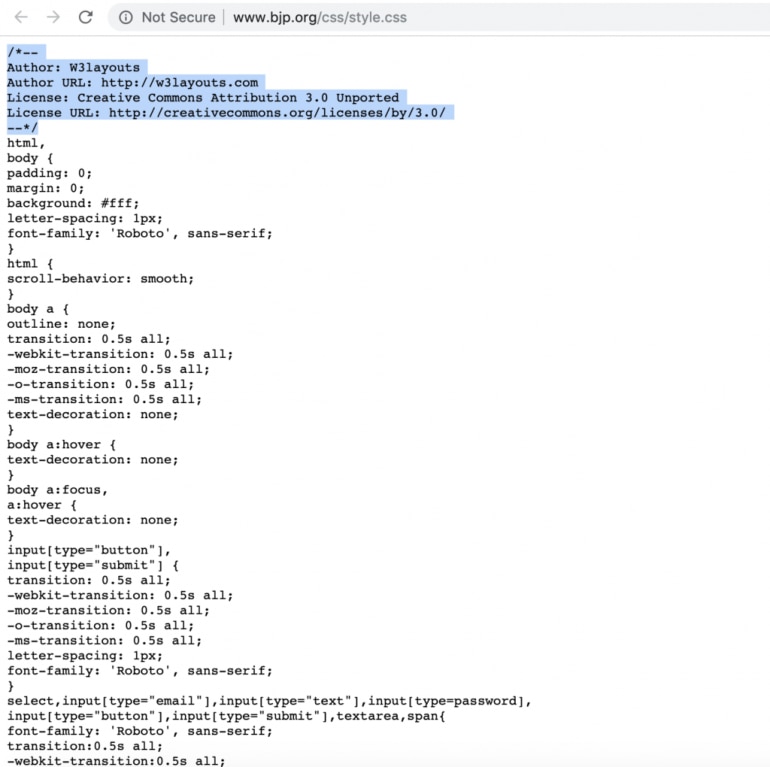Image resolution: width=770 pixels, height=767 pixels.
Task: Click the Author: W3layouts comment line
Action: tap(73, 67)
